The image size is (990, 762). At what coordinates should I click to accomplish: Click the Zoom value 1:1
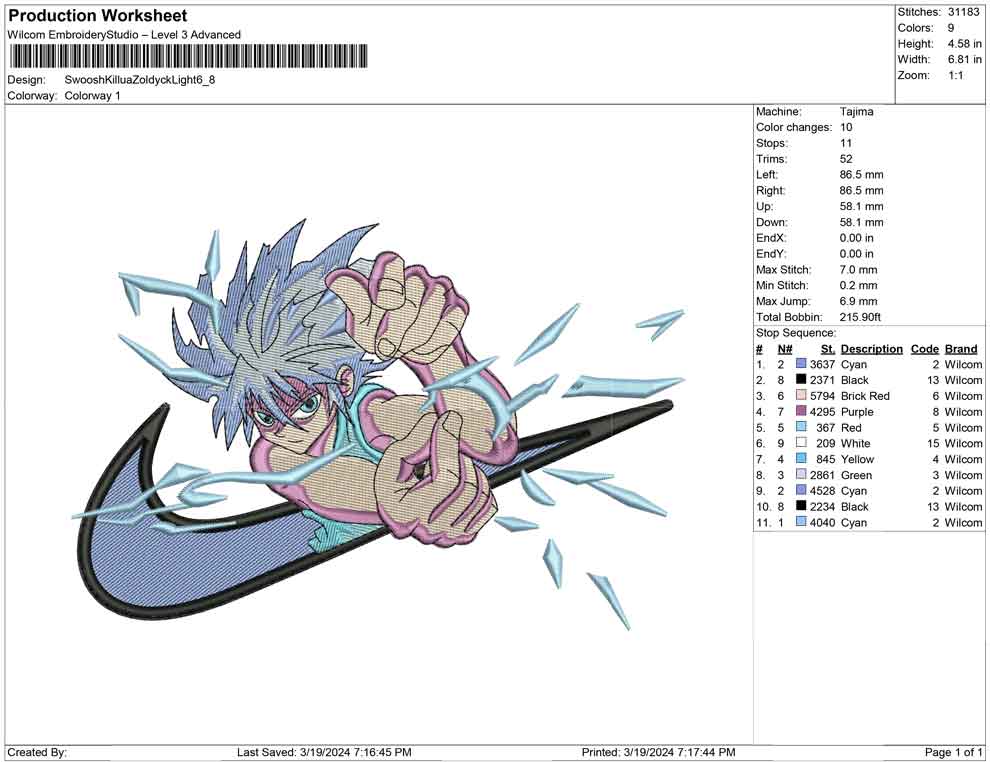coord(955,75)
